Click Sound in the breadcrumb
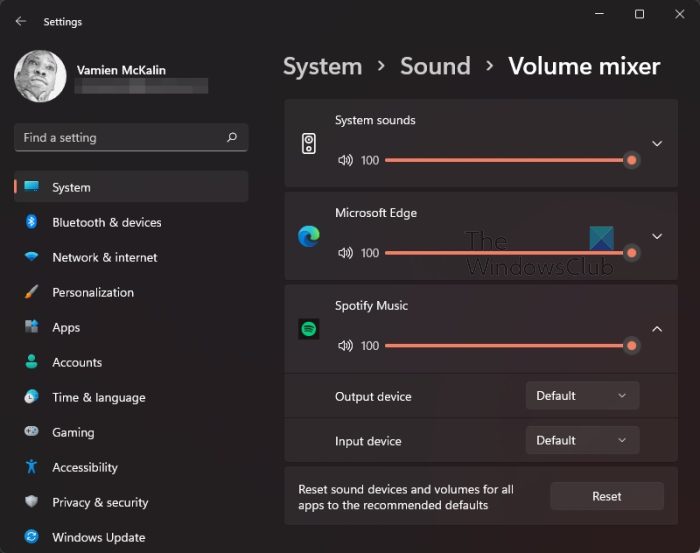 [435, 67]
